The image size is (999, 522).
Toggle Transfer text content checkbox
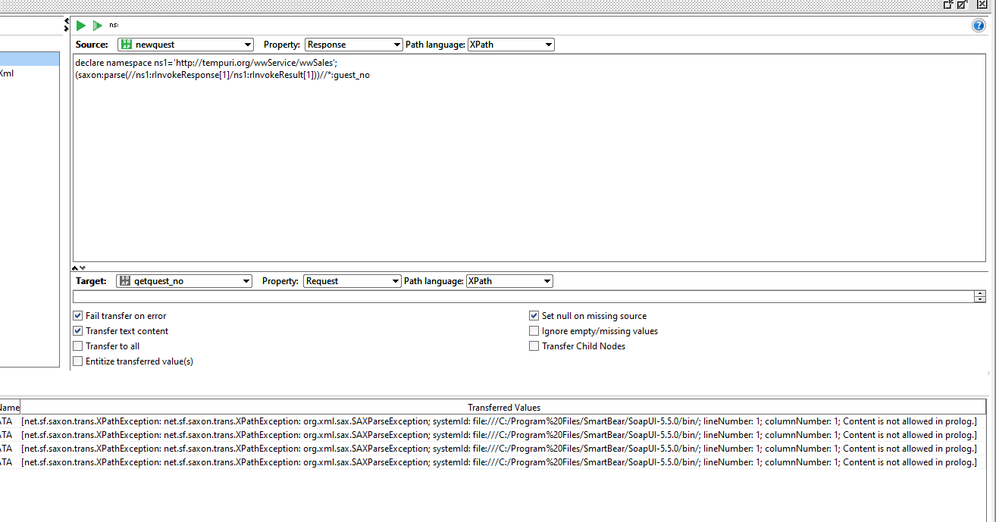78,331
